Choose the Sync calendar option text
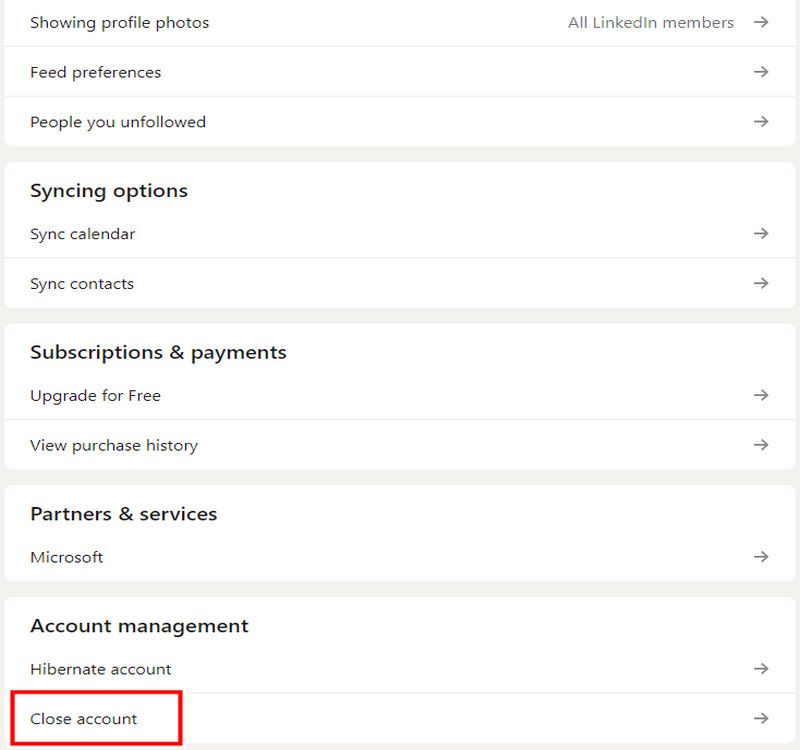Screen dimensions: 800x750 coord(82,234)
